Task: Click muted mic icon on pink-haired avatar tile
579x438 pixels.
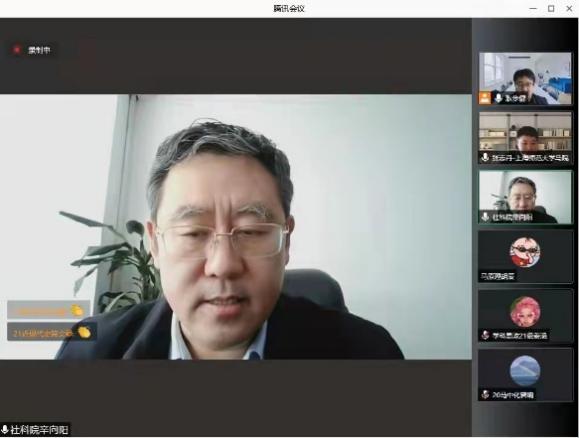Action: [485, 335]
